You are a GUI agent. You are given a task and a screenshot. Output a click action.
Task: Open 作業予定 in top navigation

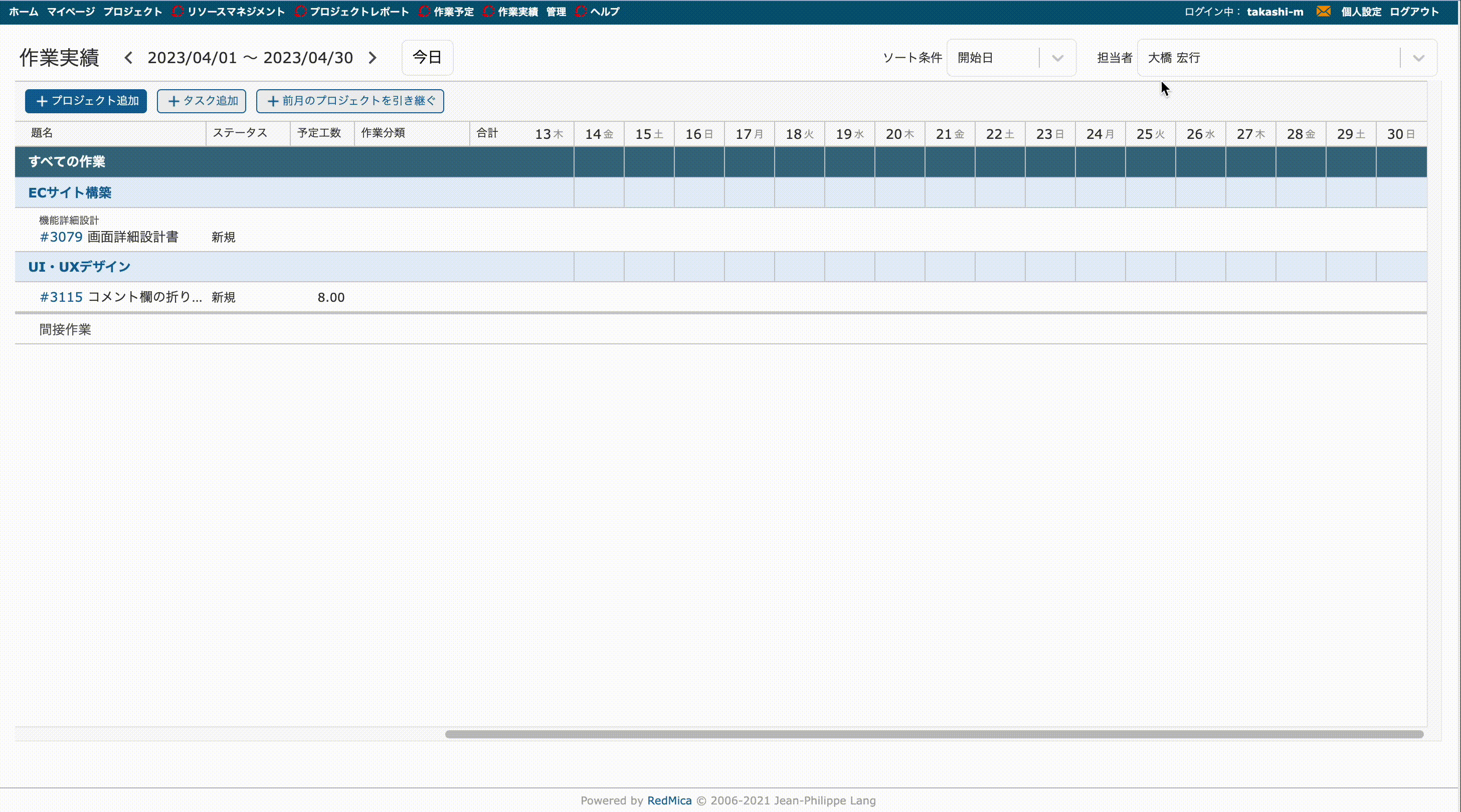[x=453, y=12]
